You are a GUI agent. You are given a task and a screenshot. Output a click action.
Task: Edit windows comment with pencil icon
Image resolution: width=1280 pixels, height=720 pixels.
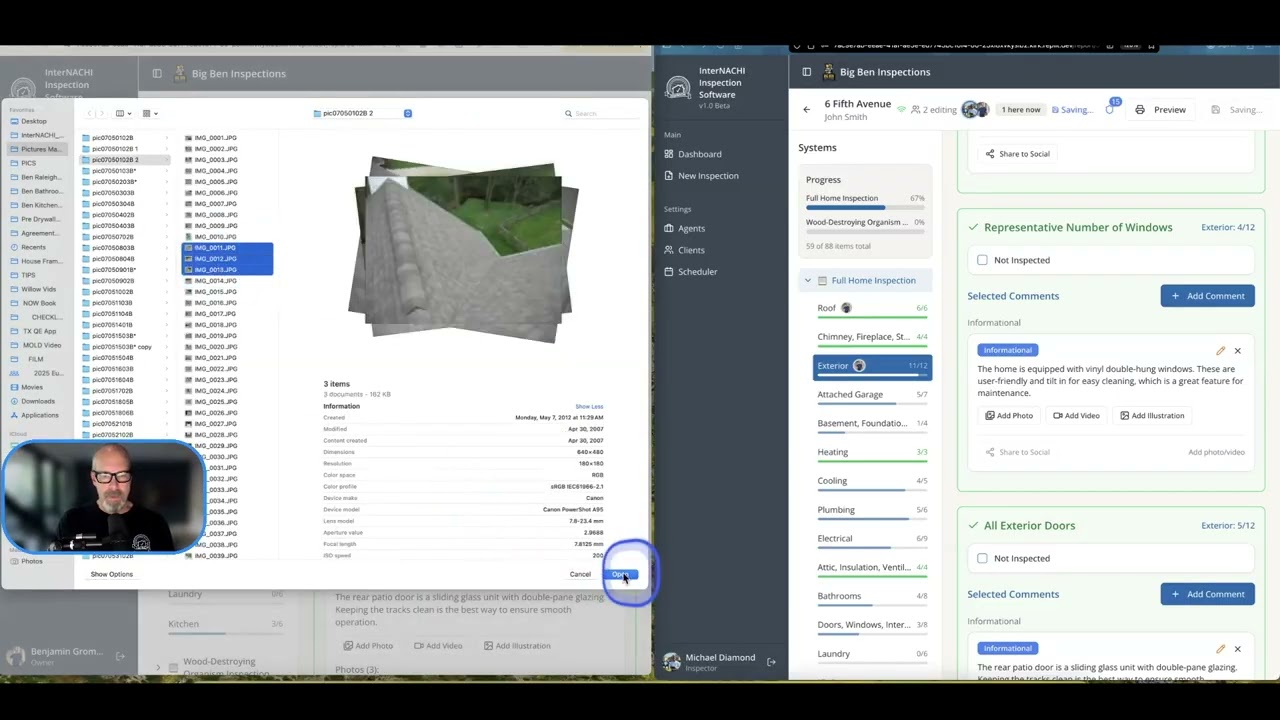tap(1220, 351)
